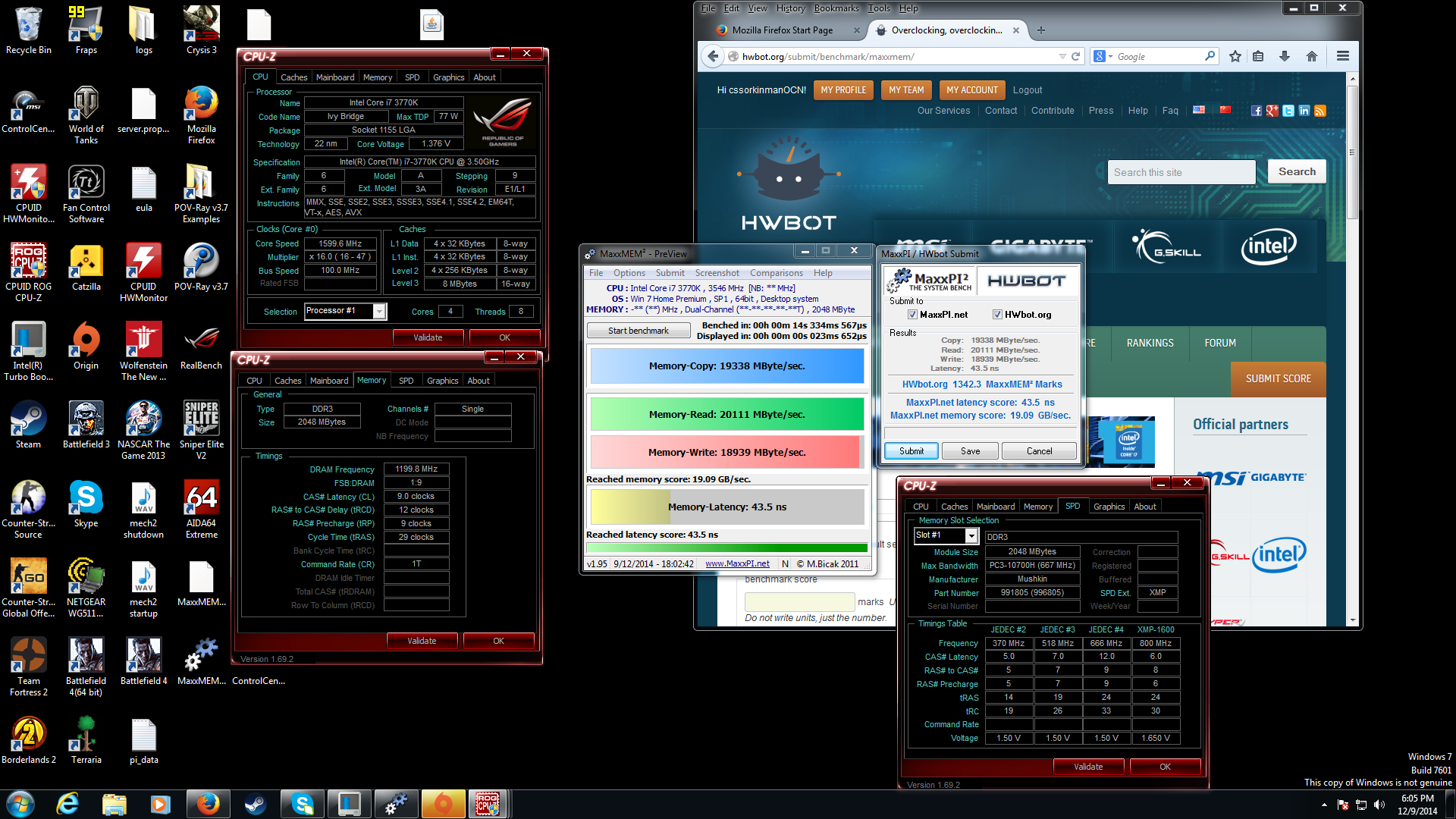Open World of Tanks desktop icon
This screenshot has width=1456, height=819.
86,115
